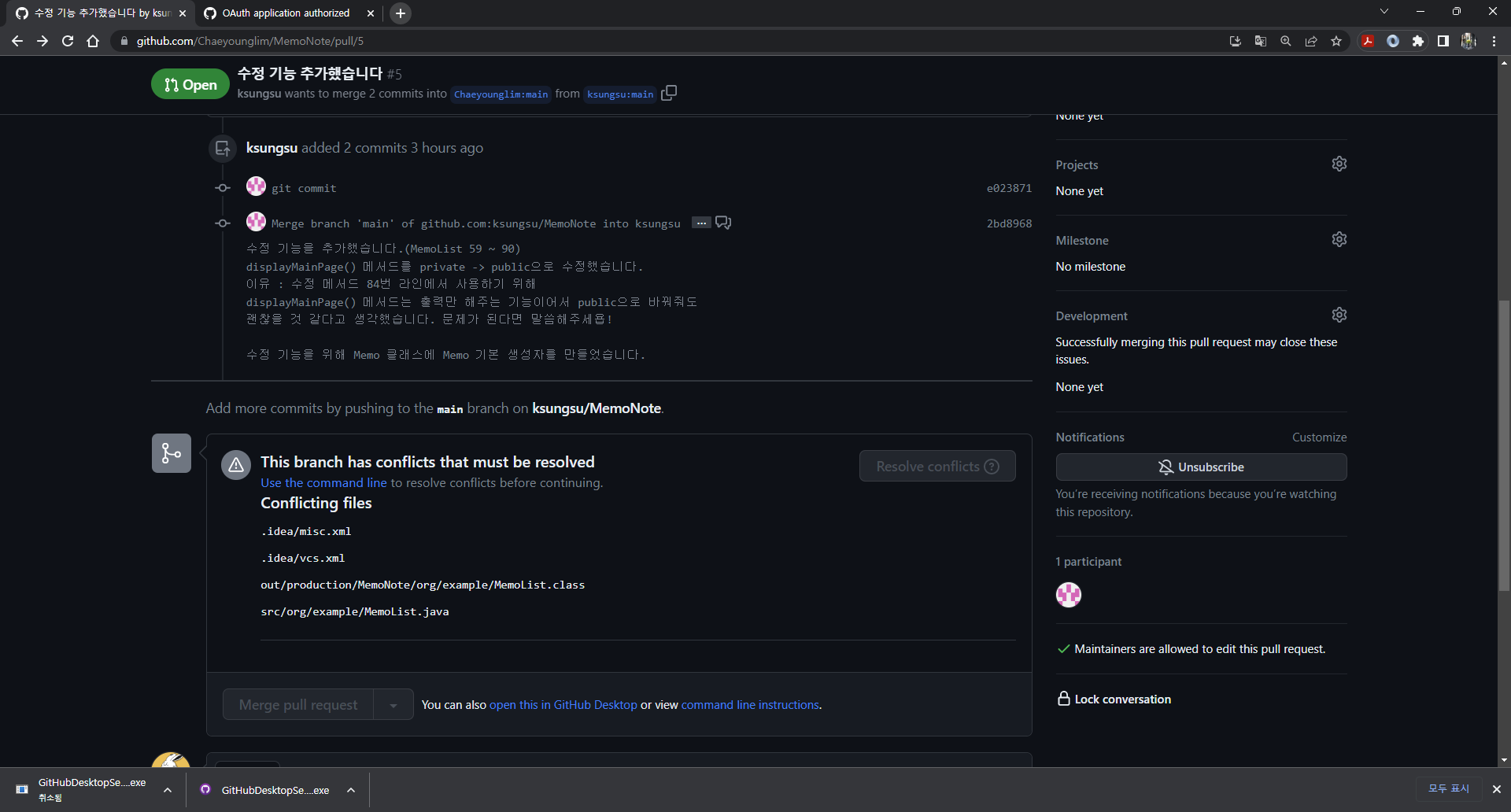Click Lock conversation
This screenshot has width=1511, height=812.
pos(1114,699)
